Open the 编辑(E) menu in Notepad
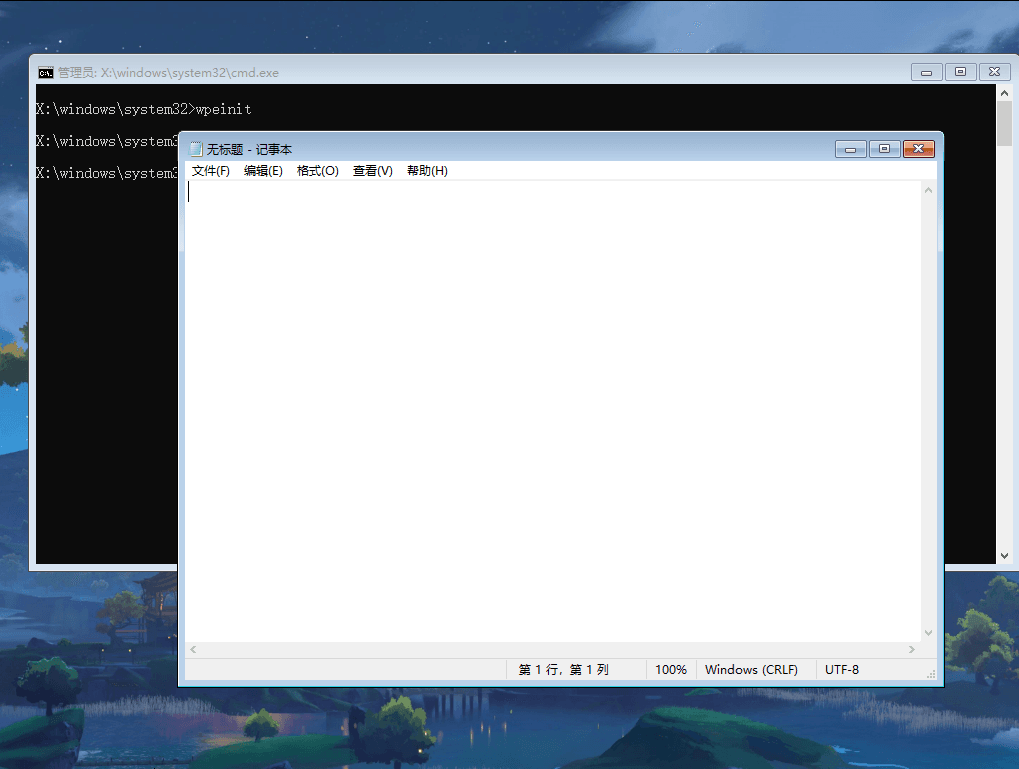 coord(263,170)
